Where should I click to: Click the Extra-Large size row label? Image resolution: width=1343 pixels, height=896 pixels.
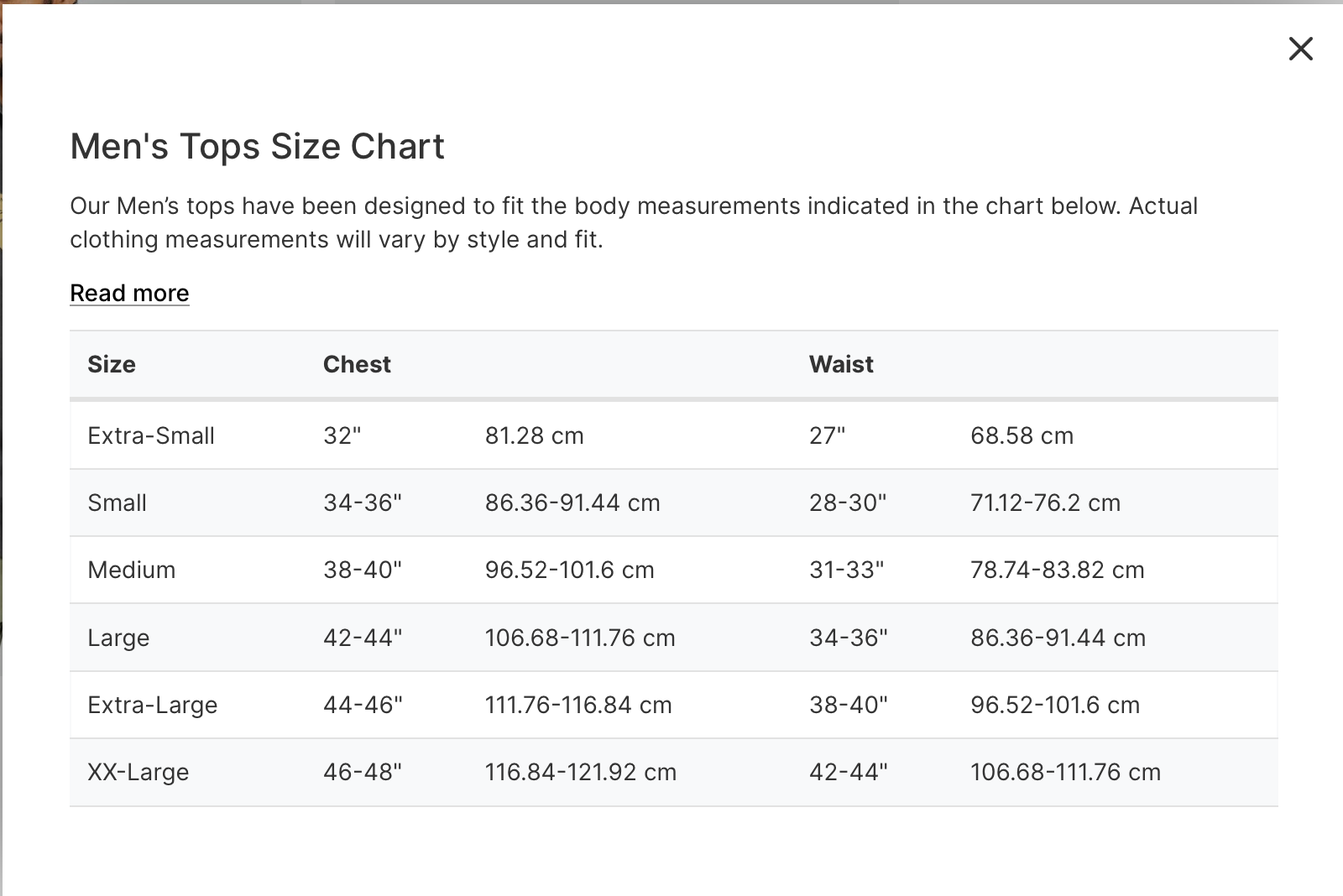click(152, 705)
